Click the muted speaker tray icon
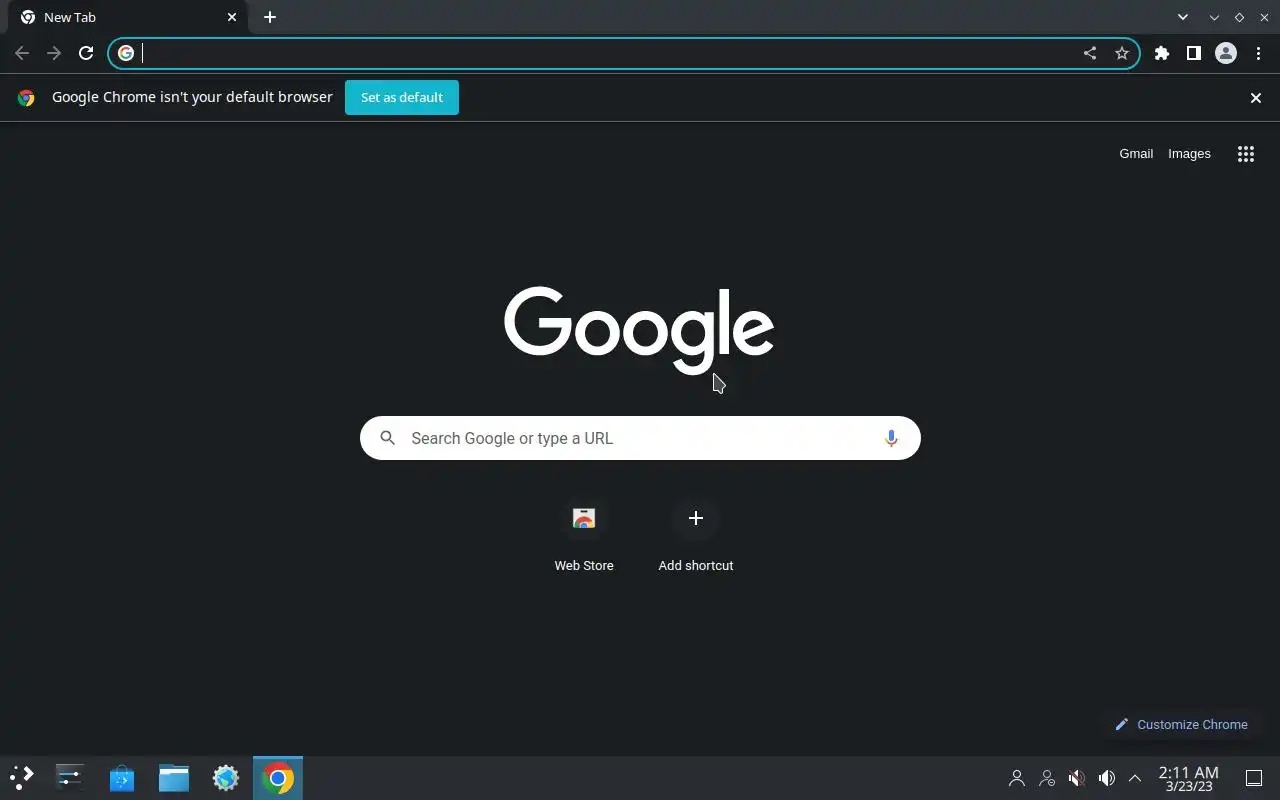 (x=1077, y=777)
